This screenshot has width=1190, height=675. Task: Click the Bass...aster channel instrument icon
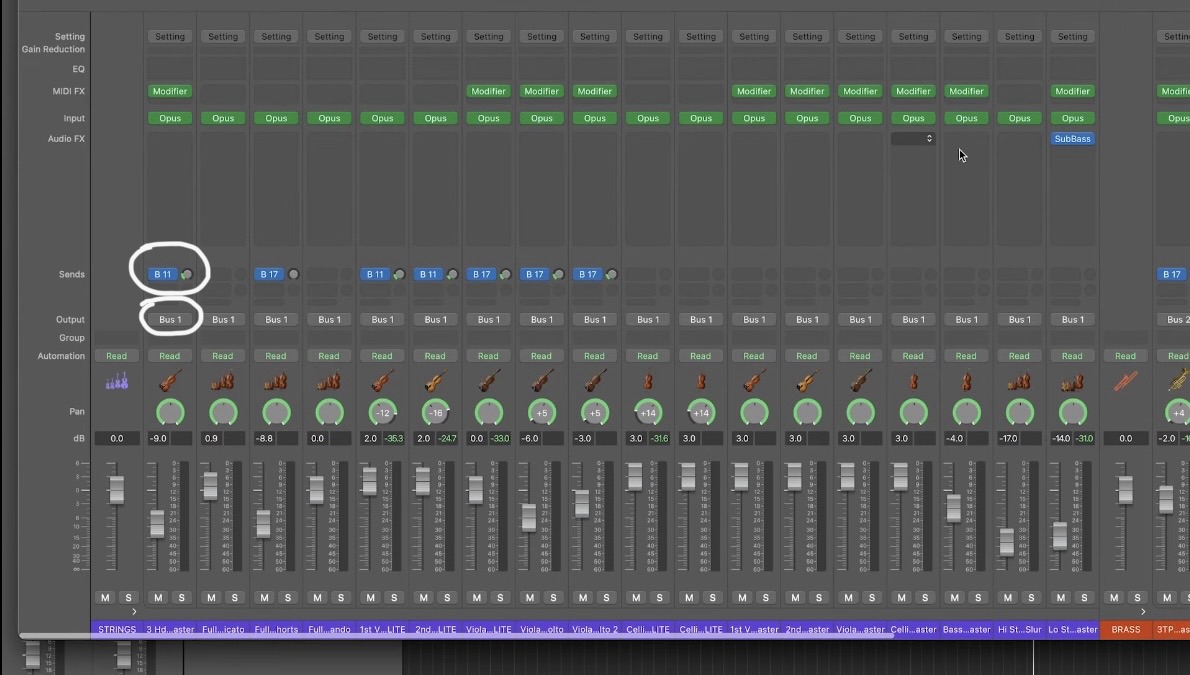tap(966, 382)
